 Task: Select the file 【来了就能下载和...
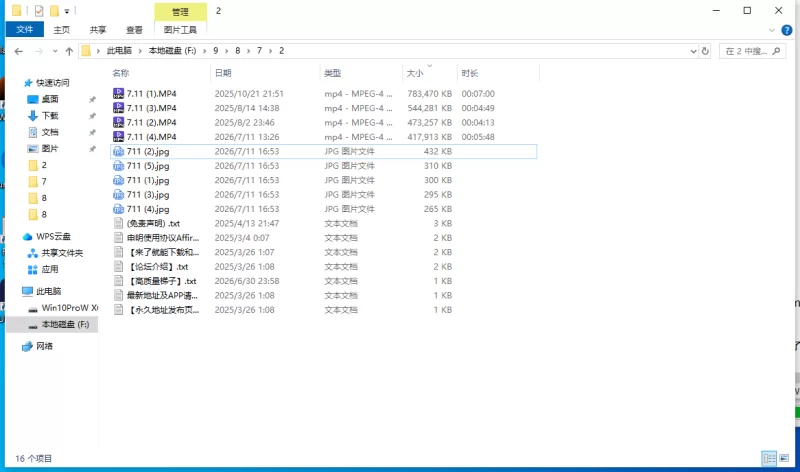tap(163, 252)
